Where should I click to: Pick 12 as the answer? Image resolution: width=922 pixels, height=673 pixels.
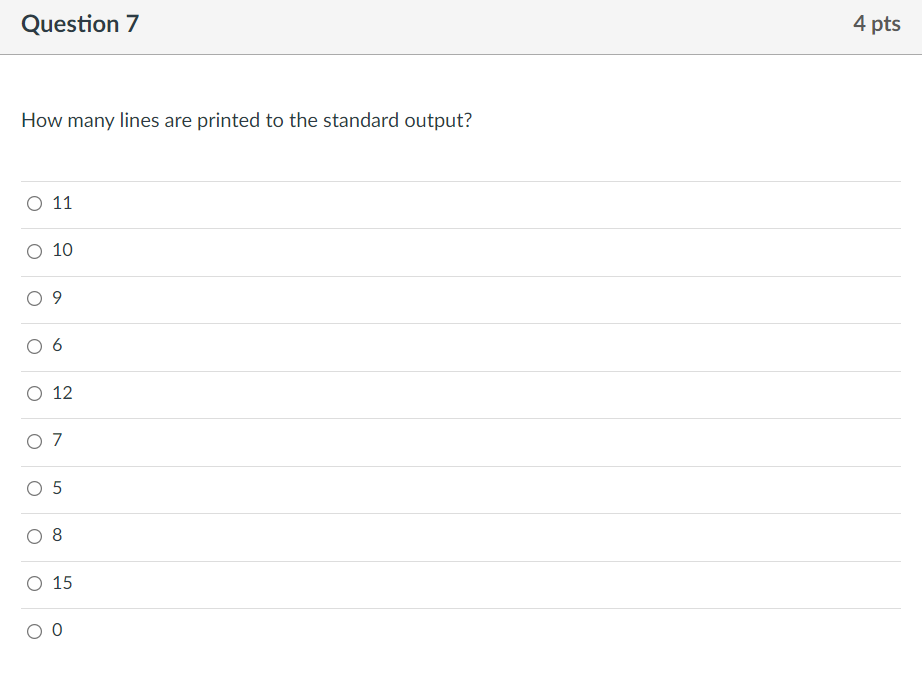point(34,394)
